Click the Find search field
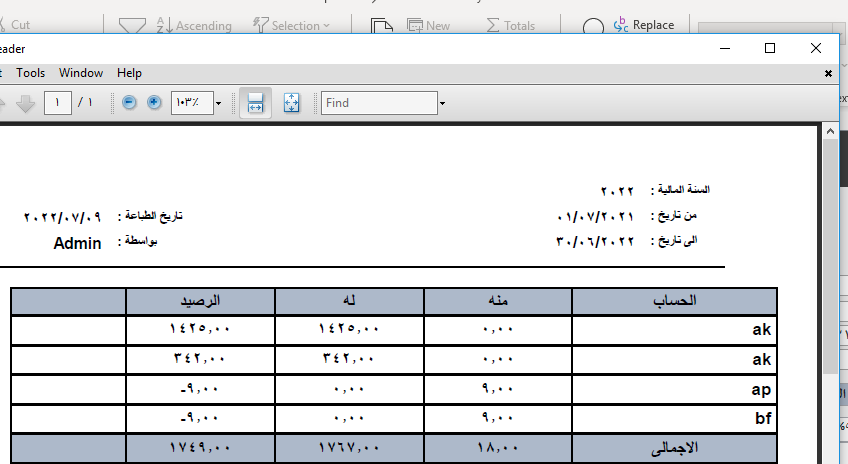The image size is (848, 464). [x=379, y=103]
